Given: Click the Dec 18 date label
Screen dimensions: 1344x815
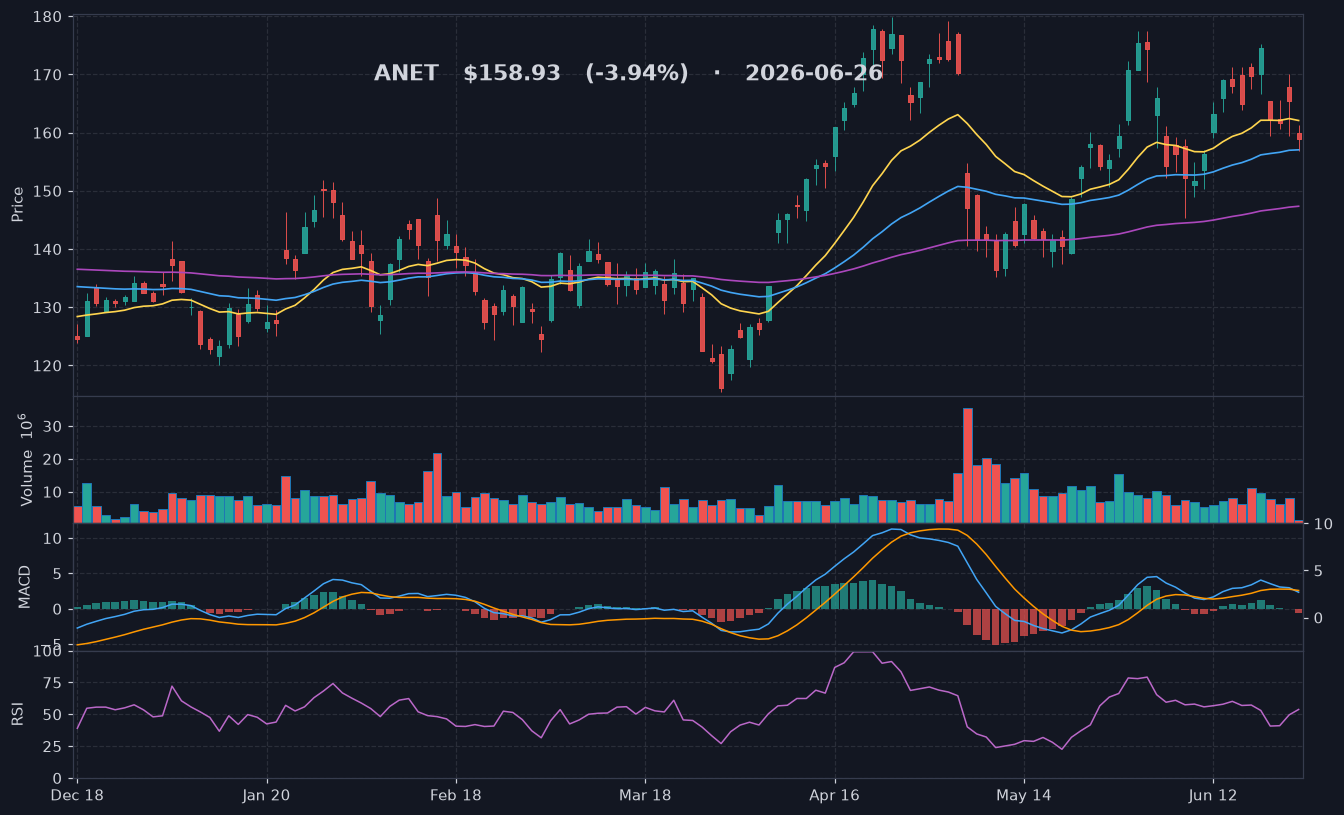Looking at the screenshot, I should tap(77, 796).
